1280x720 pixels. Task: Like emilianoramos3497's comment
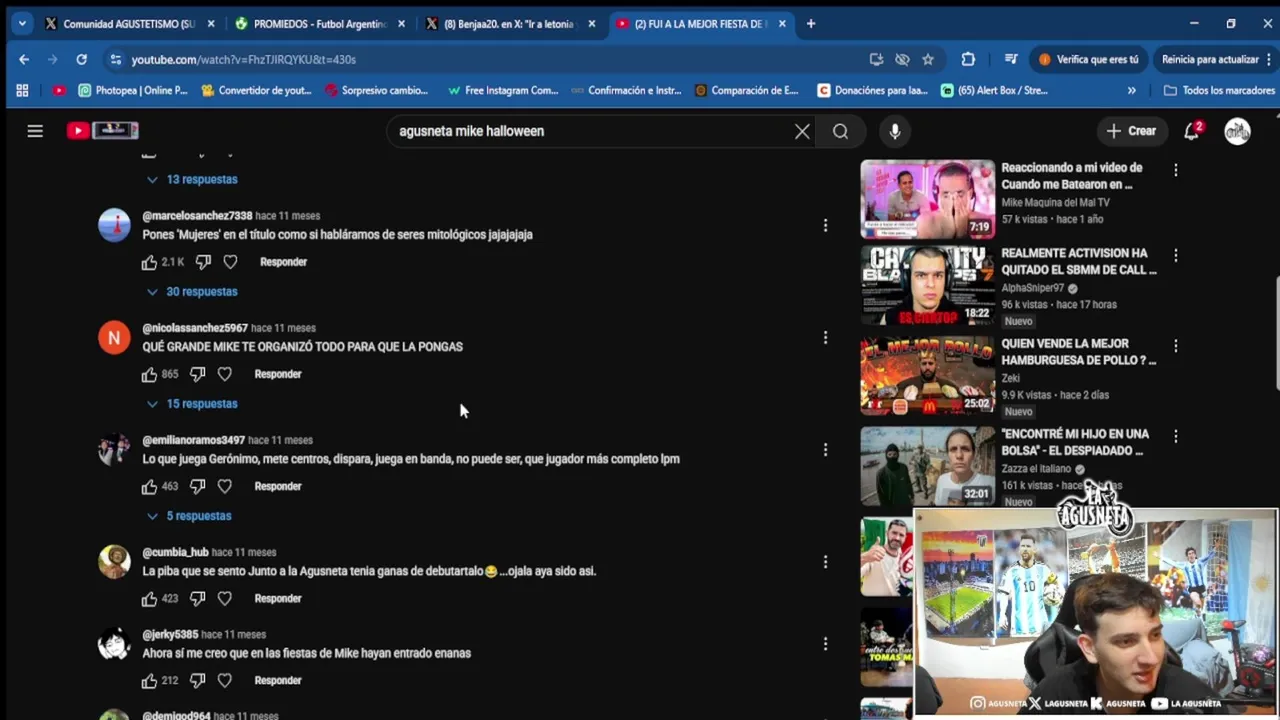[x=149, y=486]
